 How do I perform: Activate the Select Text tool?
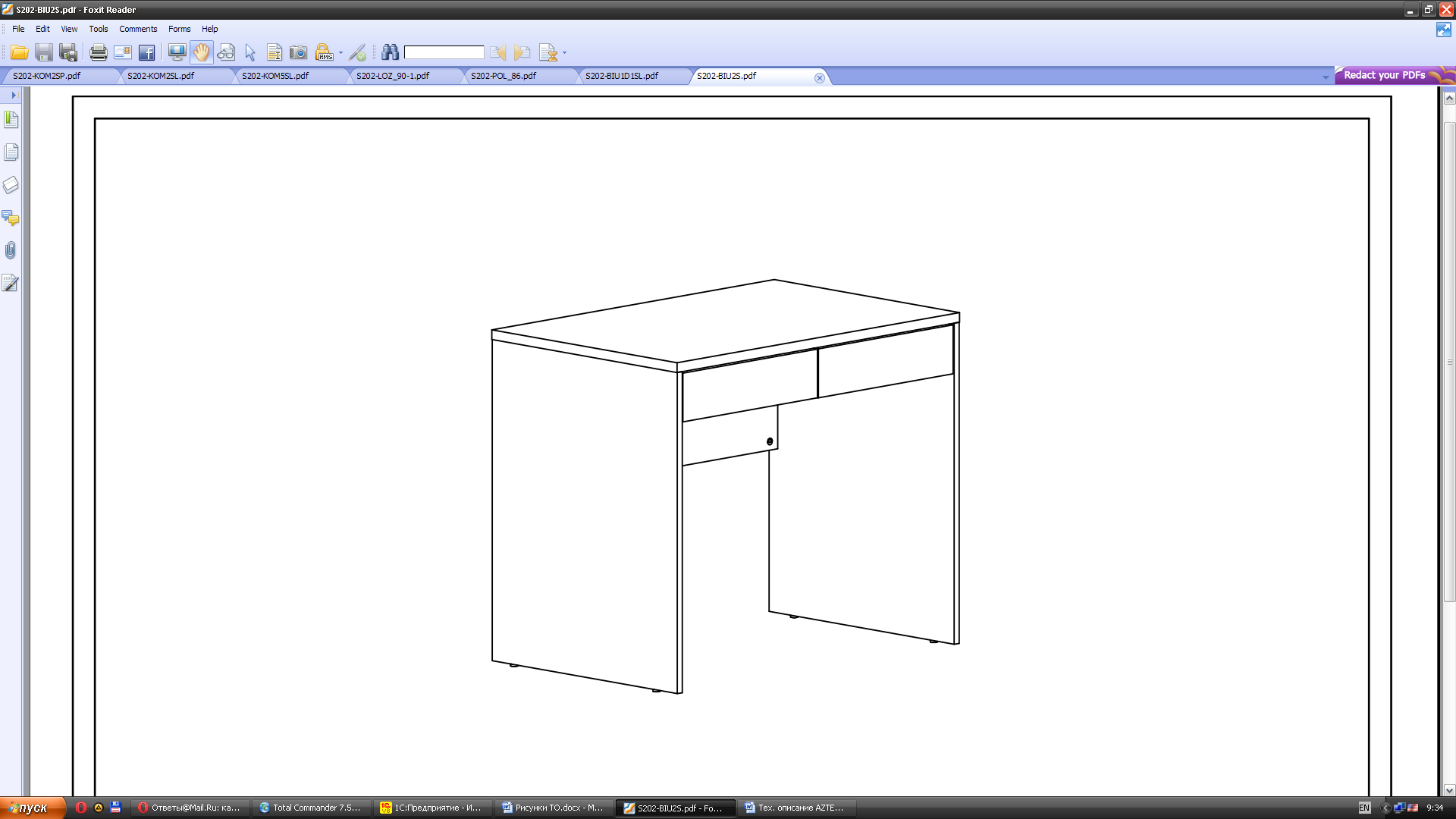(x=275, y=52)
